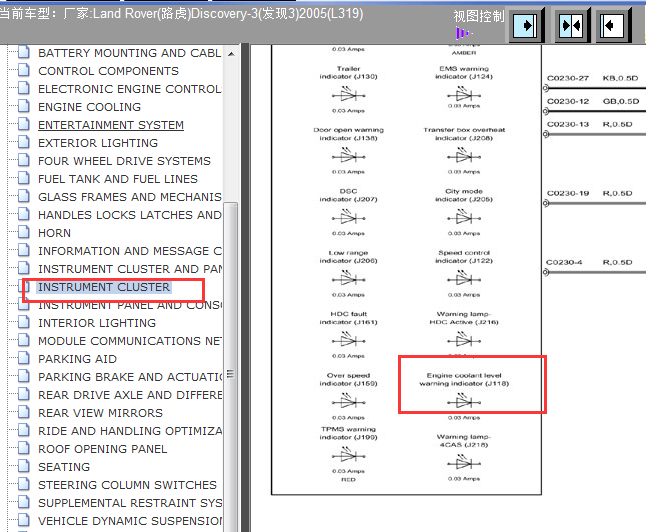Click the document icon beside EXTERIOR LIGHTING

click(x=24, y=141)
